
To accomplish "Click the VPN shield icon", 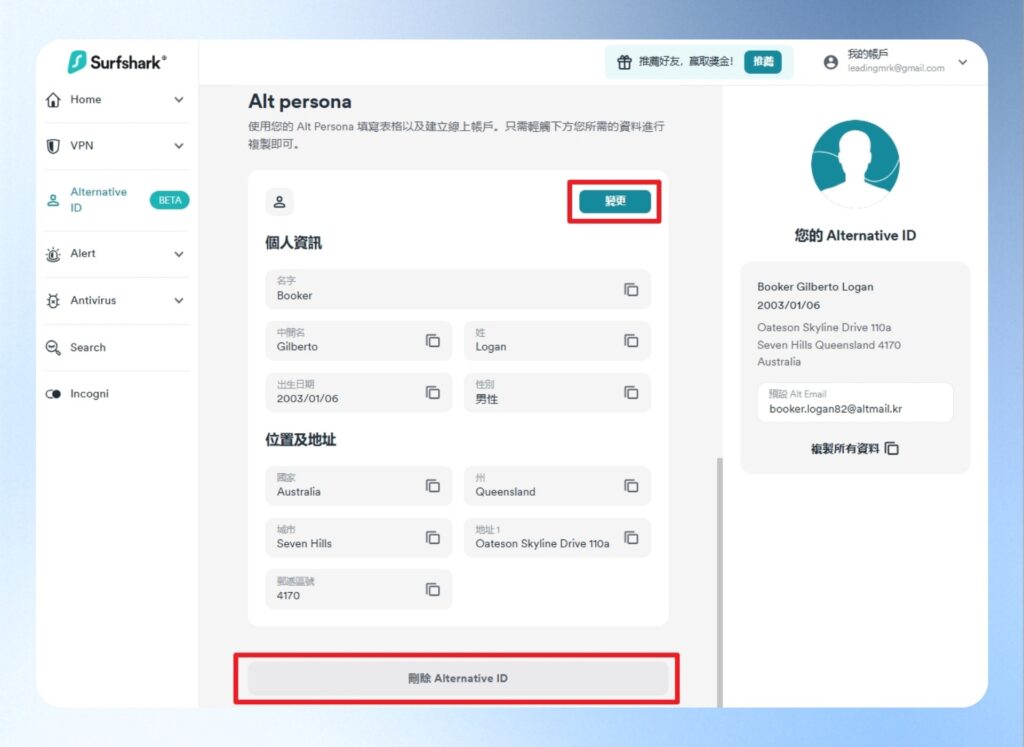I will pos(54,146).
